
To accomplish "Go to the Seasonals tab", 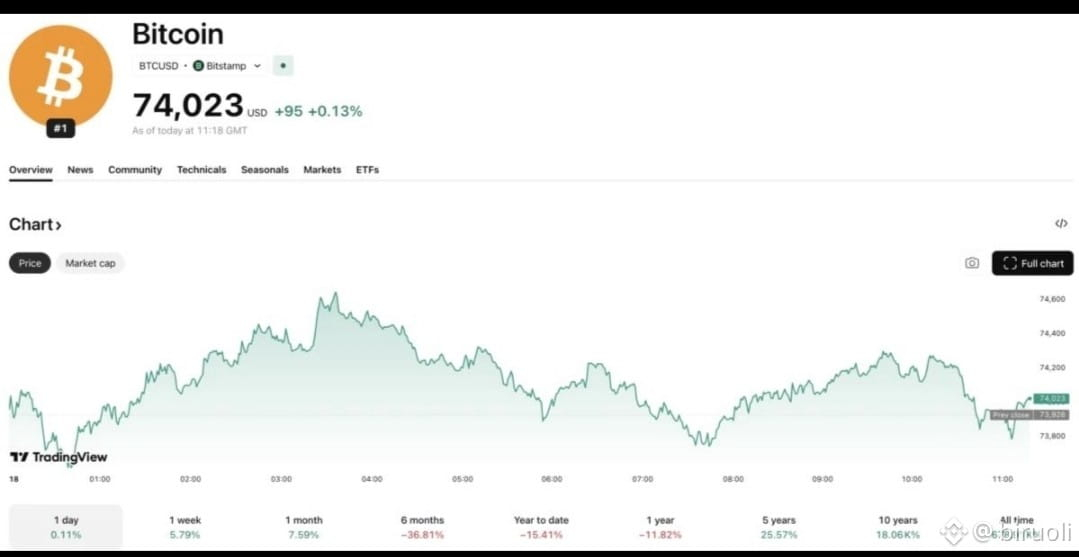I will coord(265,169).
